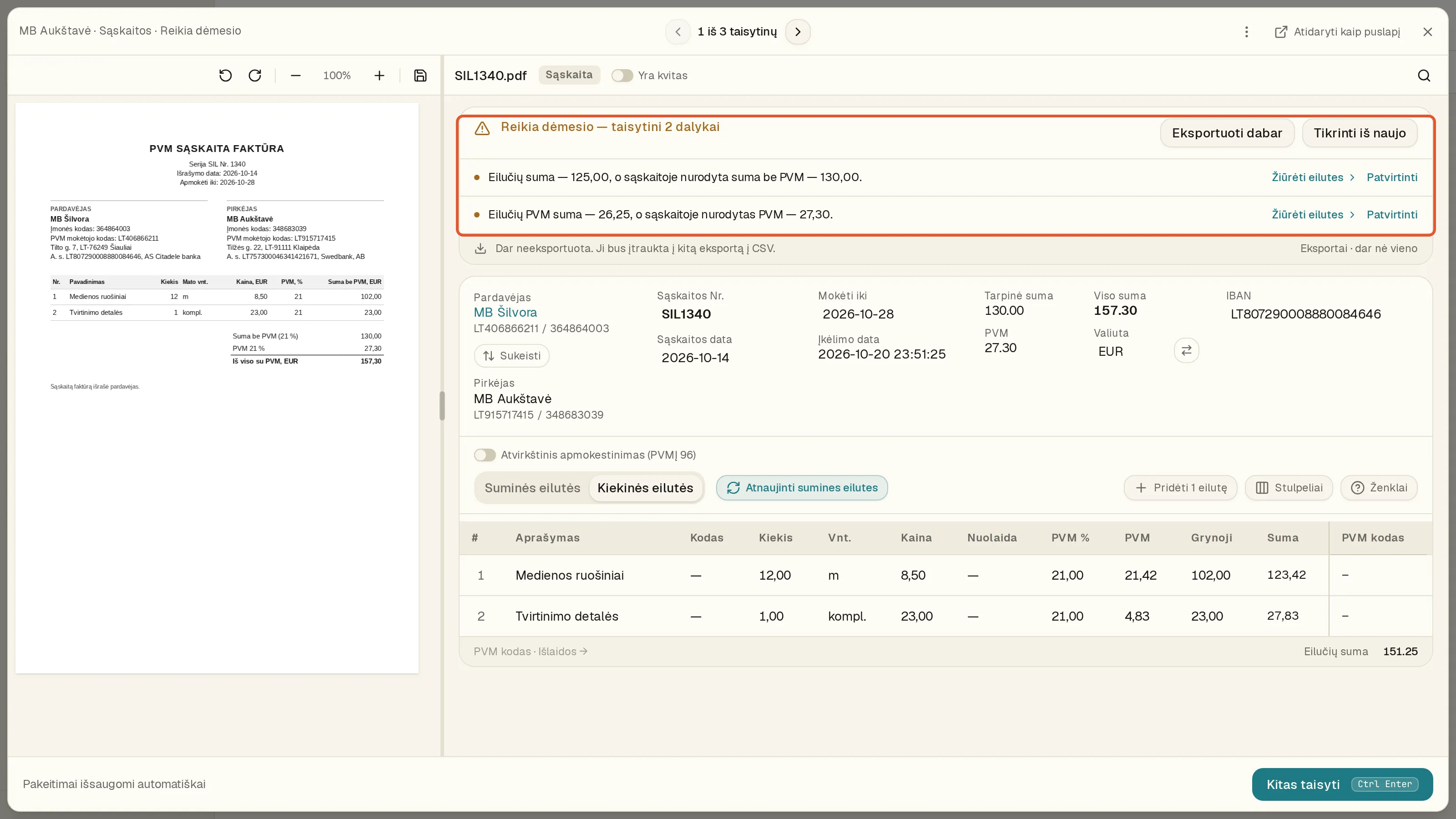
Task: Click the download icon beside export status
Action: click(x=480, y=249)
